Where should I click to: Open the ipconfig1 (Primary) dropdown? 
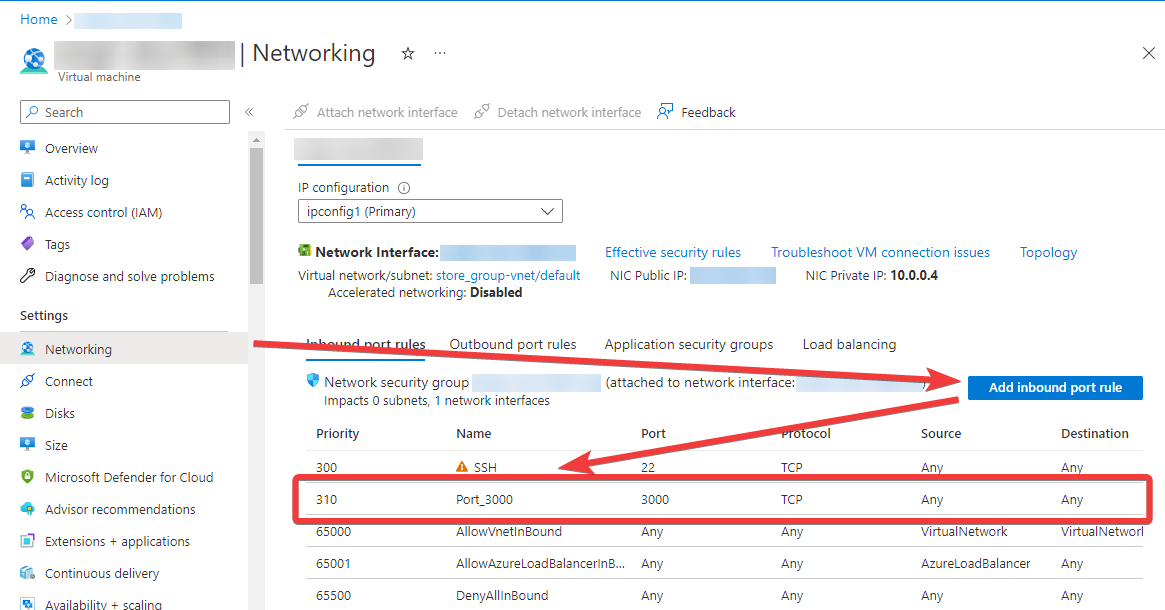[x=430, y=211]
